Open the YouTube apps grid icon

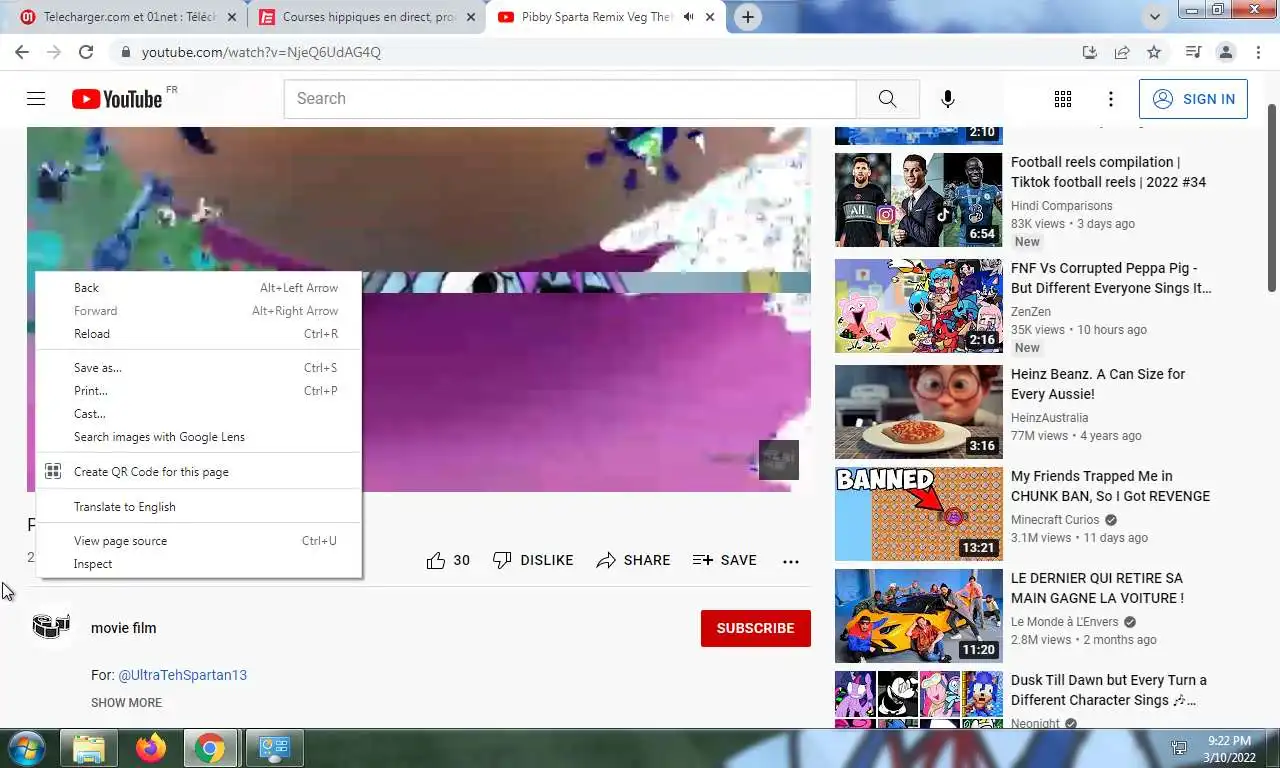[1063, 99]
